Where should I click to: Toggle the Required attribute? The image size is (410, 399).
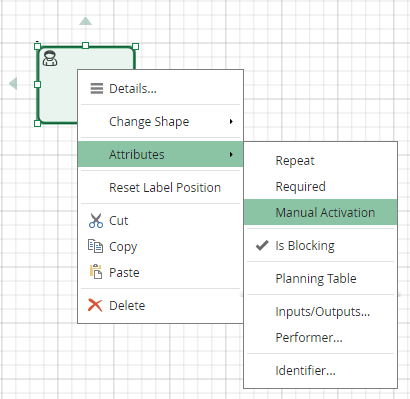[321, 187]
